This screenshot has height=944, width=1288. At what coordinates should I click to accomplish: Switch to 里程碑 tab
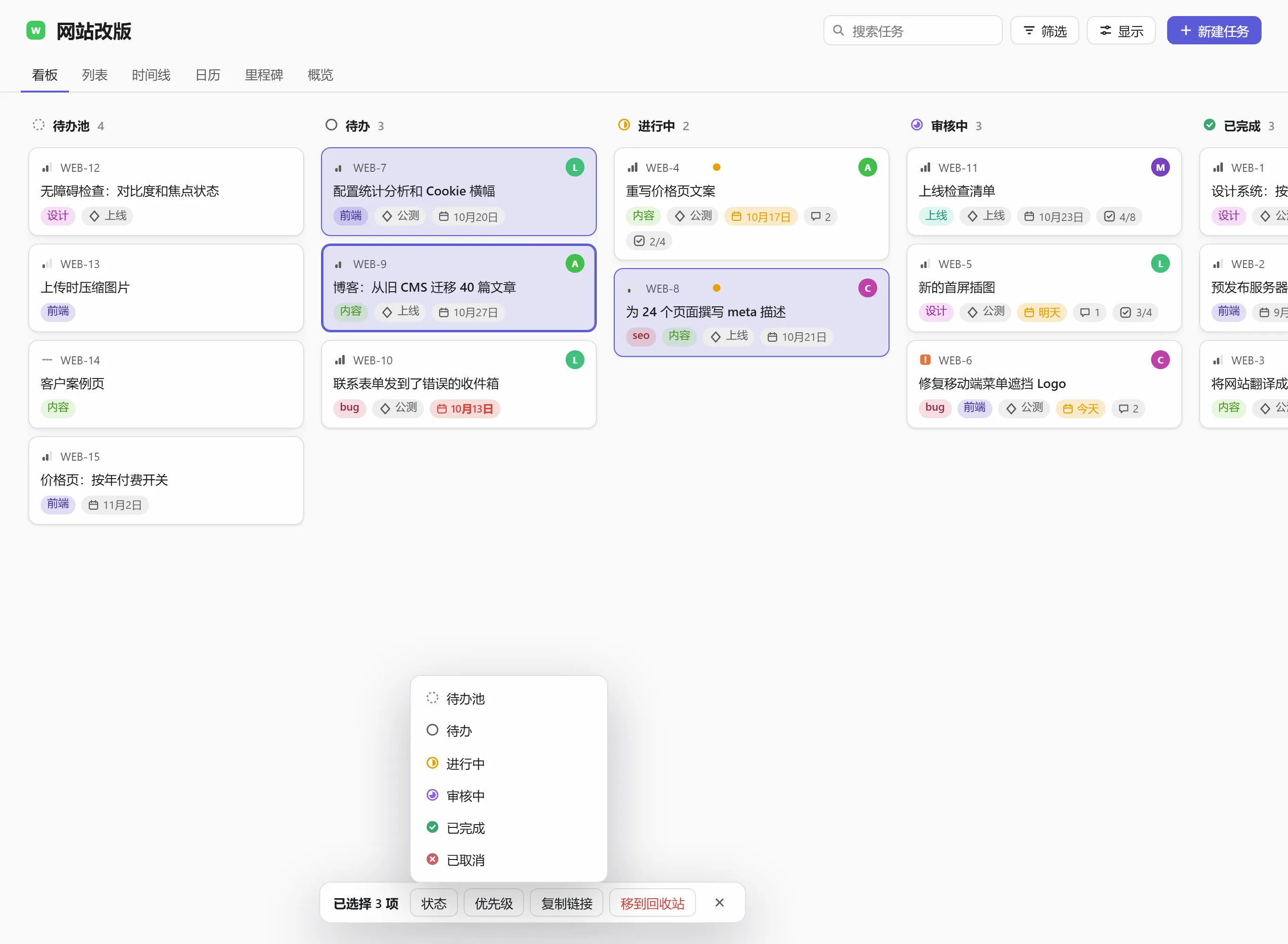263,75
